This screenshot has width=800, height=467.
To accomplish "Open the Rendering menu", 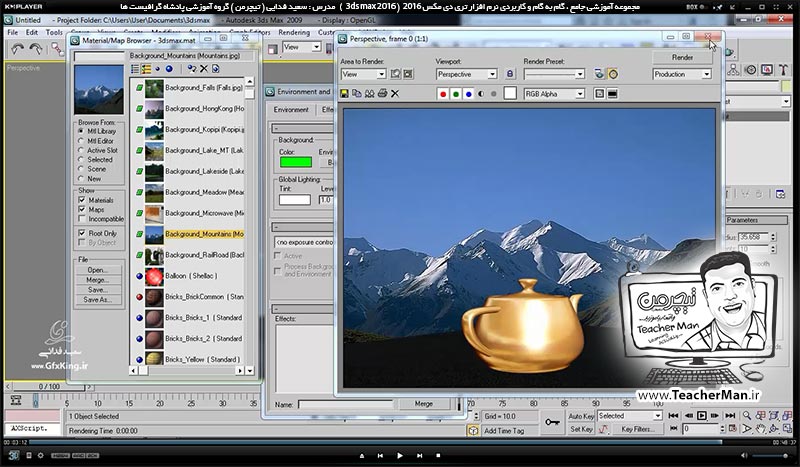I will coord(294,32).
